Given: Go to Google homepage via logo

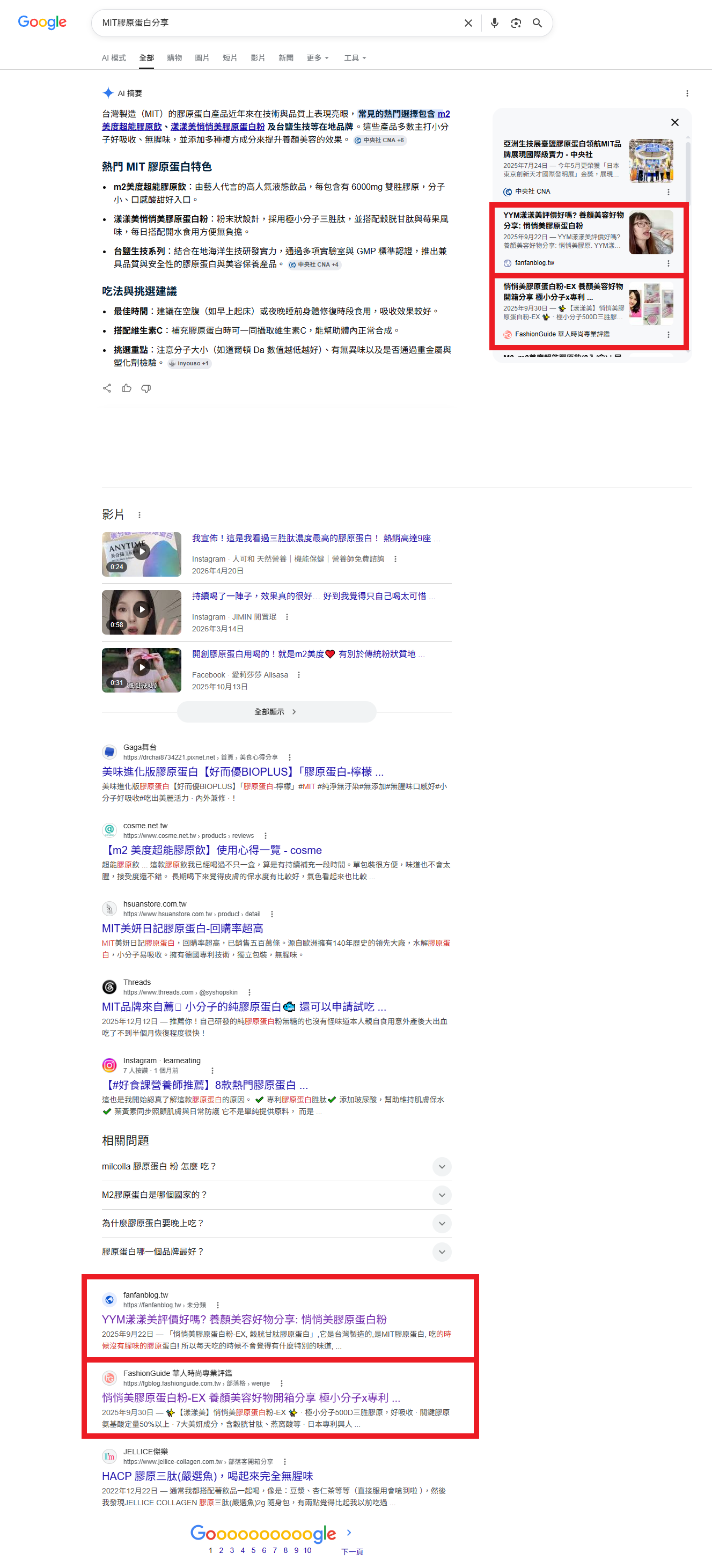Looking at the screenshot, I should click(x=42, y=23).
